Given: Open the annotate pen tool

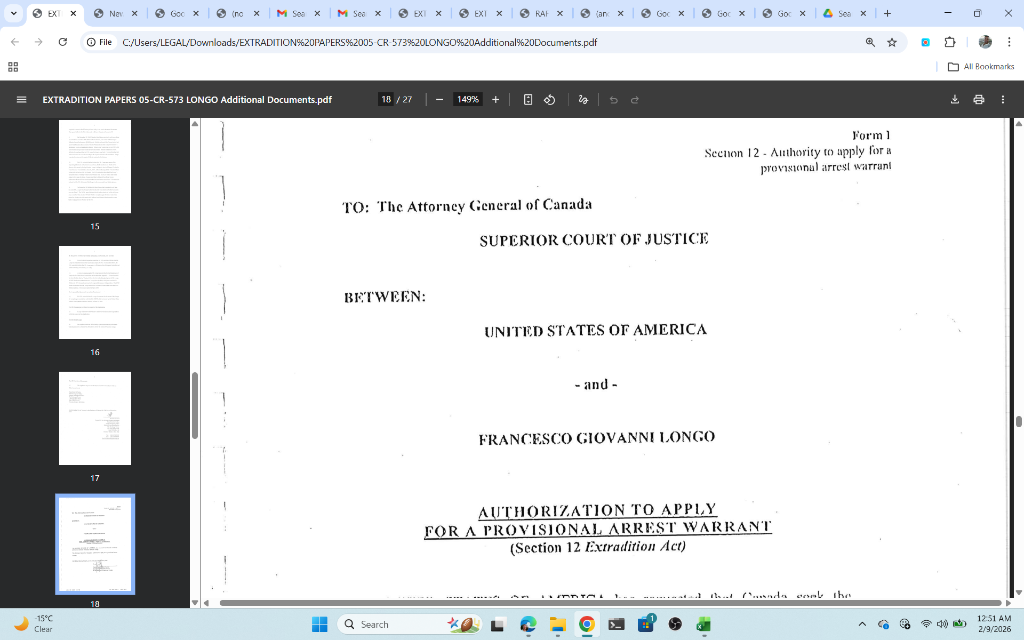Looking at the screenshot, I should [583, 99].
